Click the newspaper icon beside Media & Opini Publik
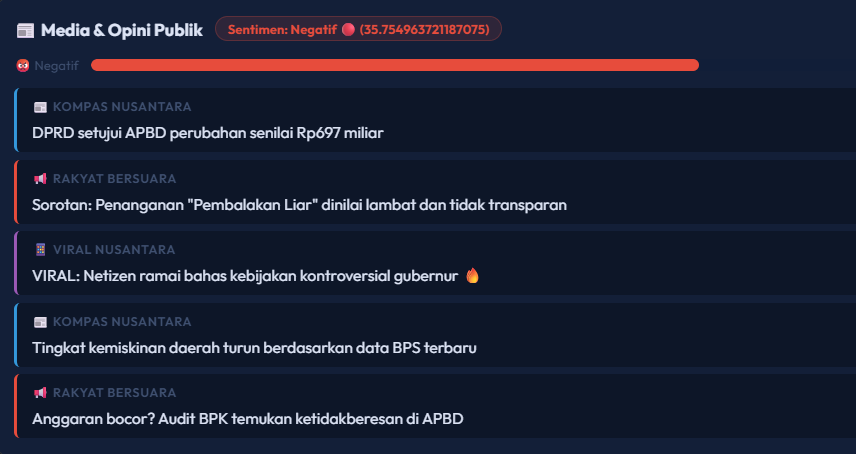This screenshot has height=454, width=856. click(26, 30)
